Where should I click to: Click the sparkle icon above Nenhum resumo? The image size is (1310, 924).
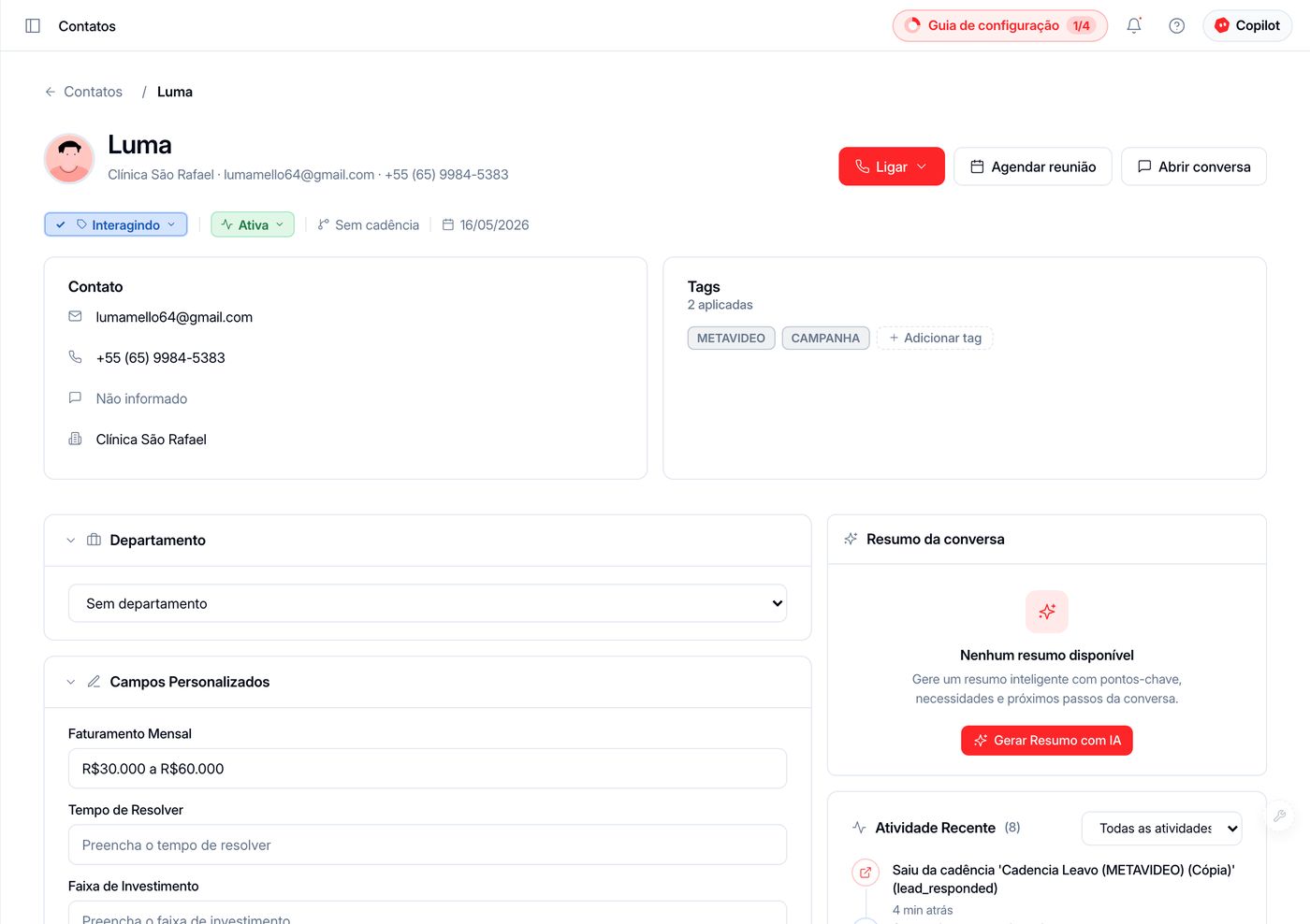click(x=1047, y=612)
